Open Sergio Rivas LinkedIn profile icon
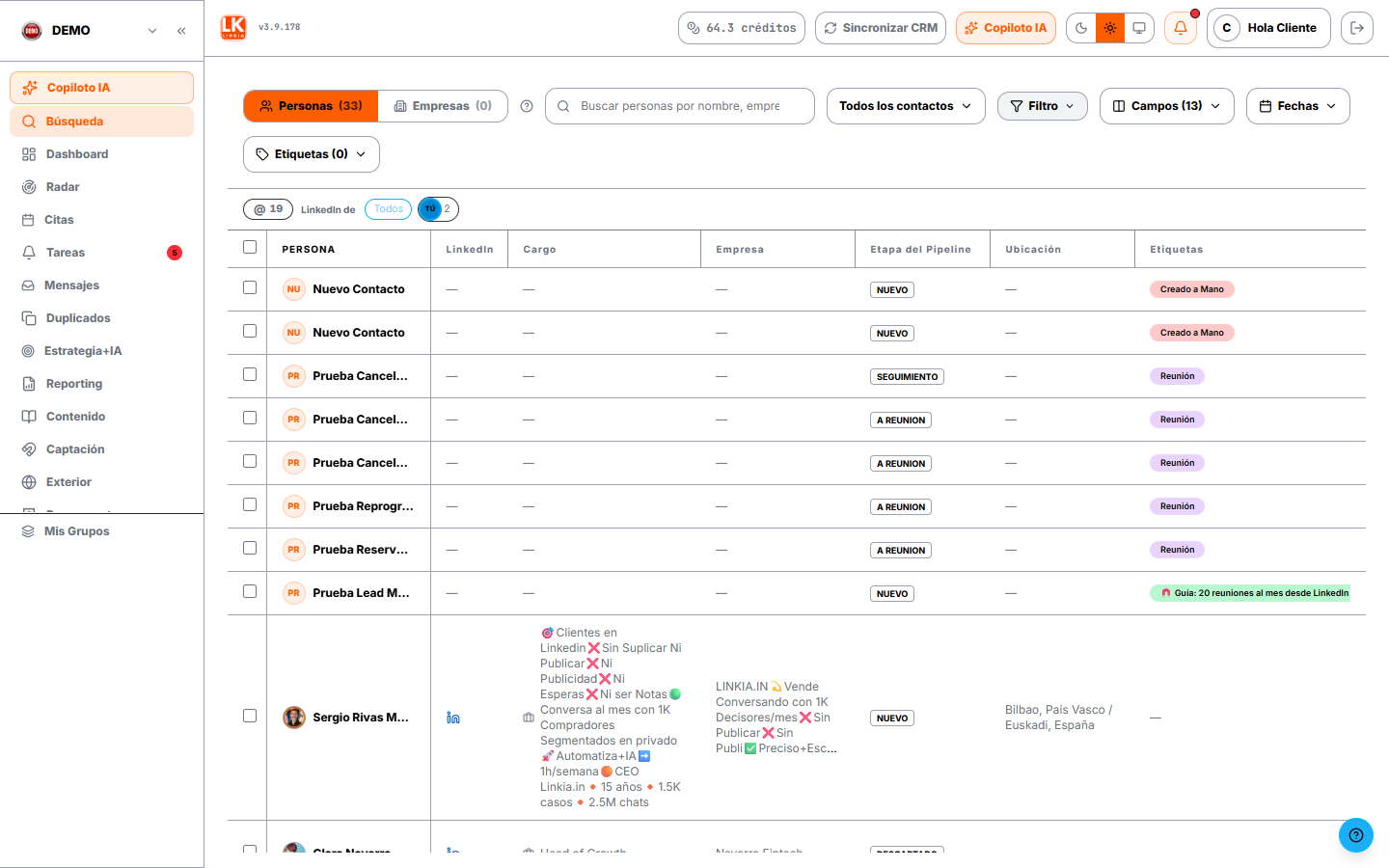Viewport: 1389px width, 868px height. coord(453,718)
